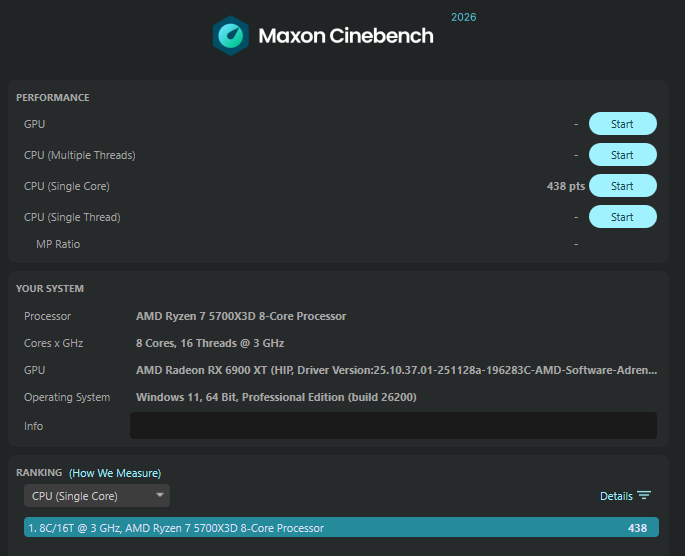This screenshot has width=685, height=556.
Task: Click the 438 pts single core score
Action: (x=566, y=186)
